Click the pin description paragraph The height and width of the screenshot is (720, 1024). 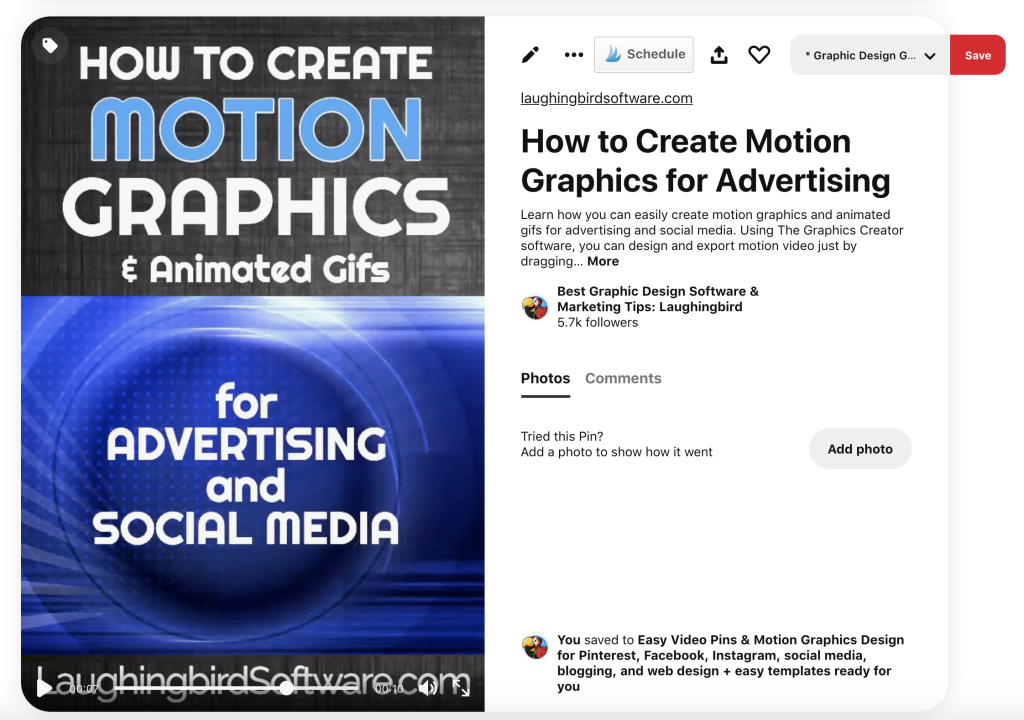(x=712, y=238)
